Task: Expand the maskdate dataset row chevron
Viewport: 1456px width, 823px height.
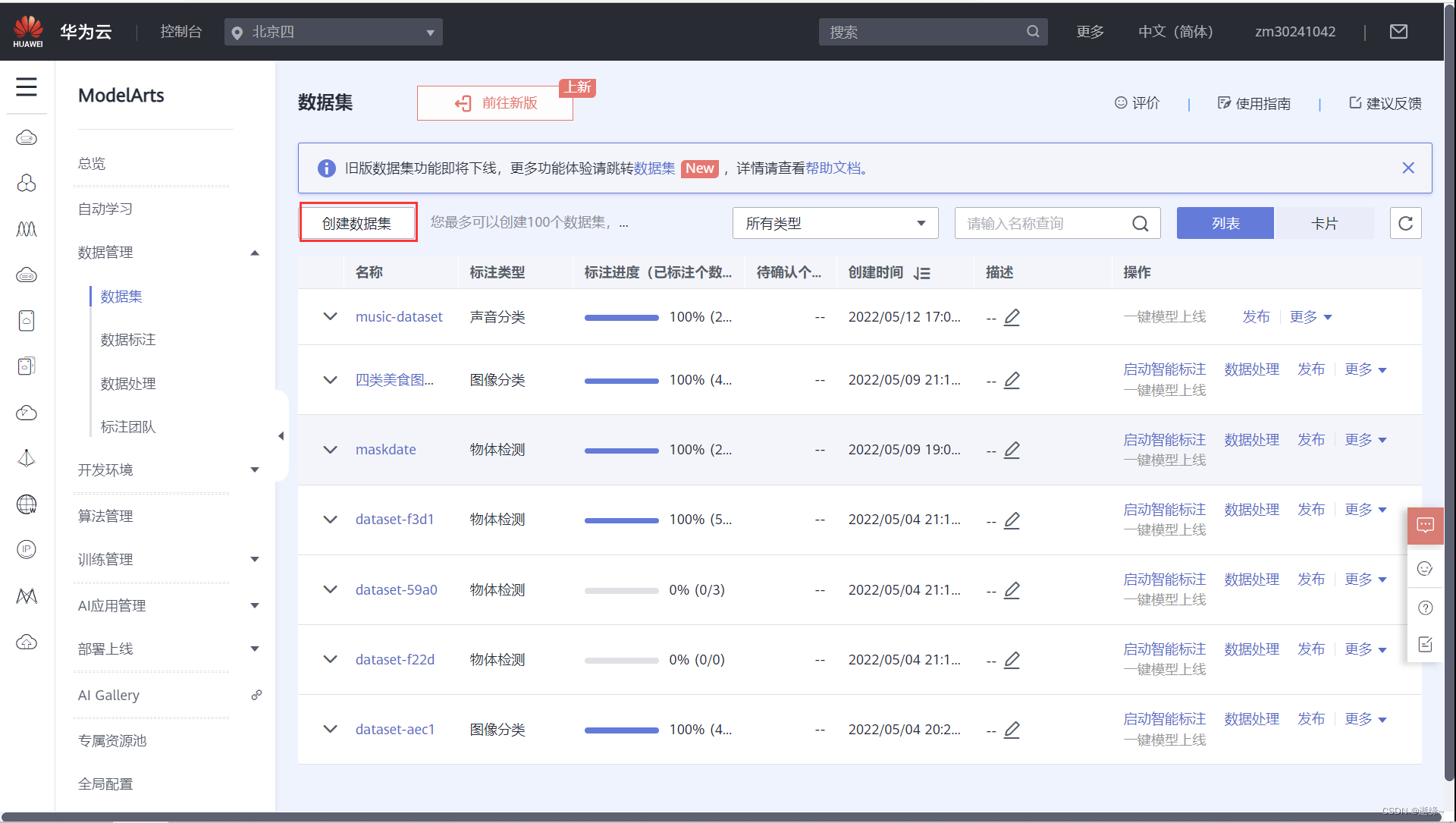Action: pos(330,450)
